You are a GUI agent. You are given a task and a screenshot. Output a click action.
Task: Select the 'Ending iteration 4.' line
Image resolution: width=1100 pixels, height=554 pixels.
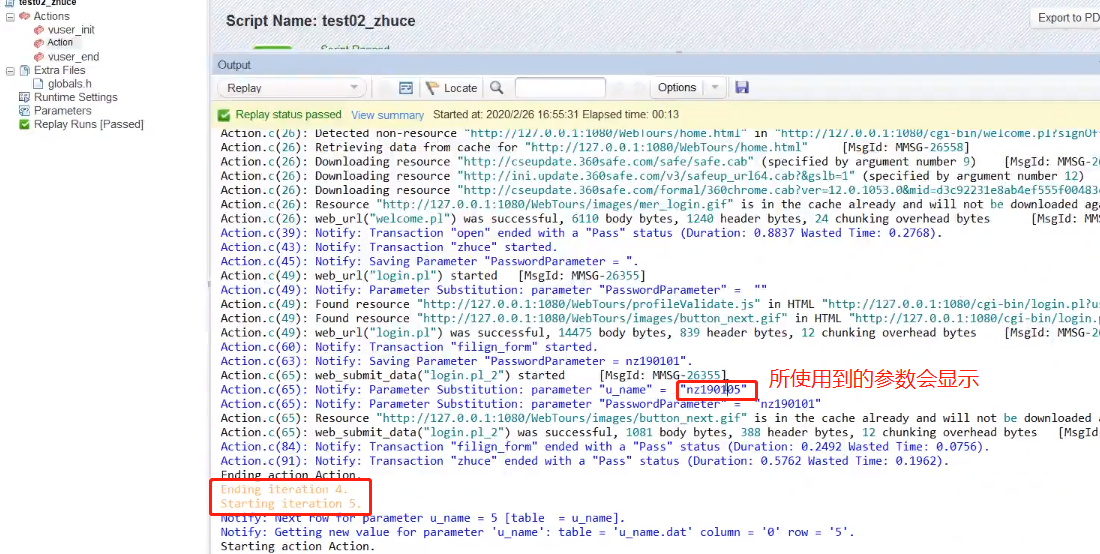click(284, 489)
